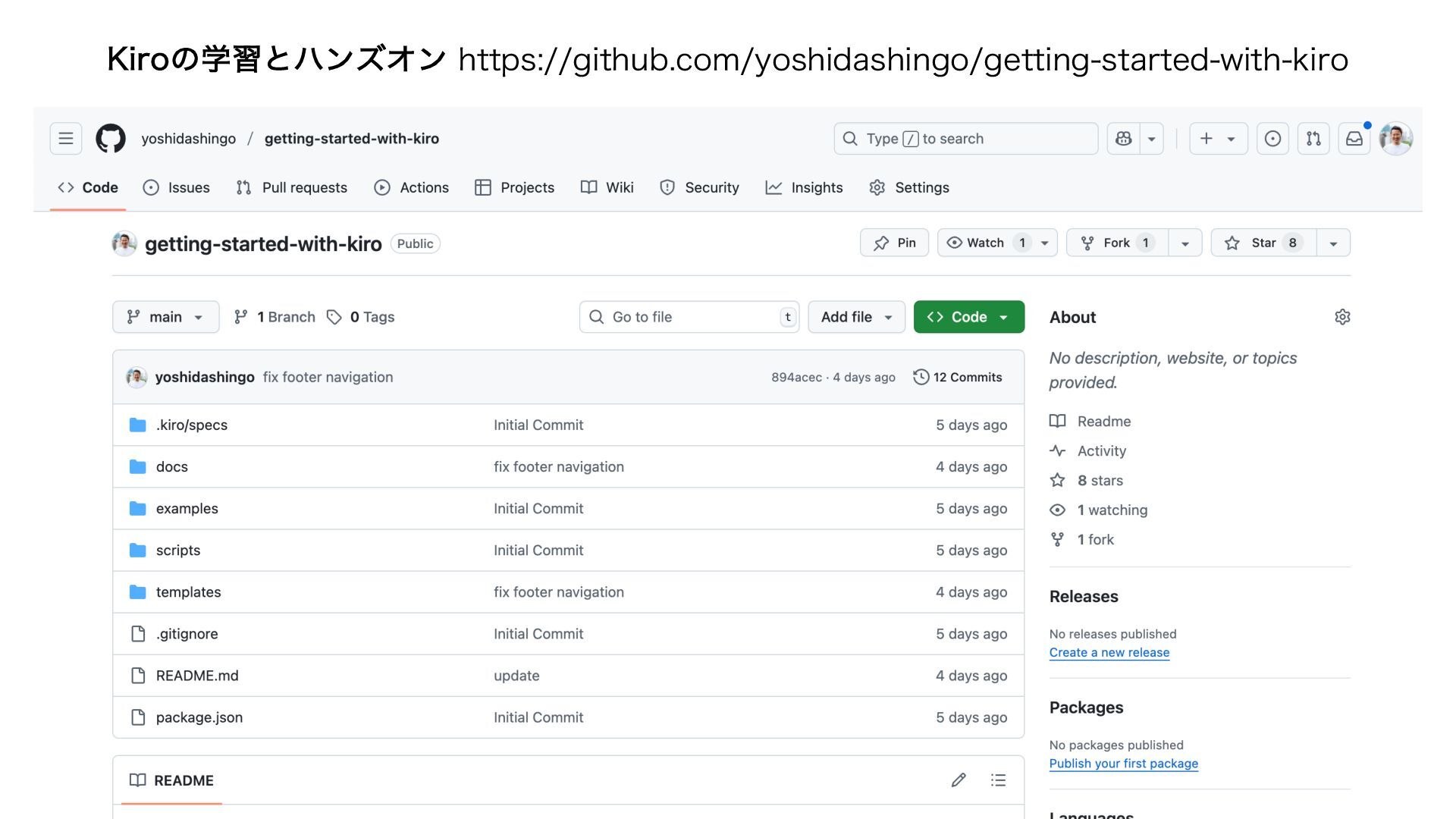Switch to the Security tab
Screen dimensions: 1456x819
[x=699, y=187]
